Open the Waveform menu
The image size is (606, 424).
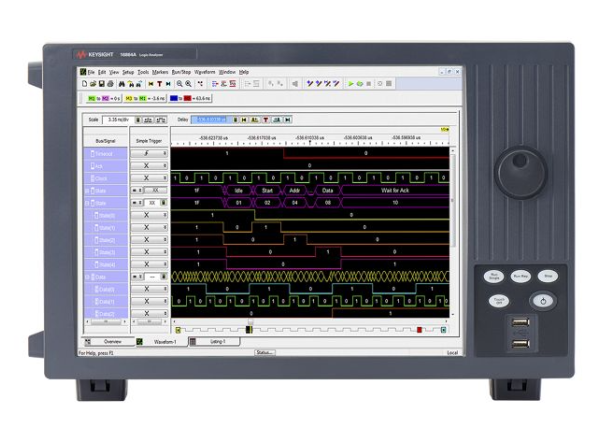click(x=204, y=72)
